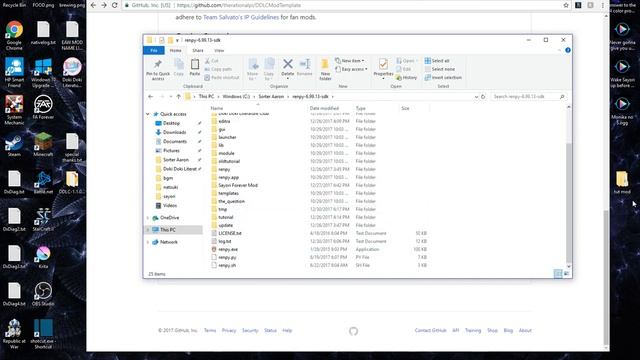Select the renpy.sh file

(x=227, y=265)
